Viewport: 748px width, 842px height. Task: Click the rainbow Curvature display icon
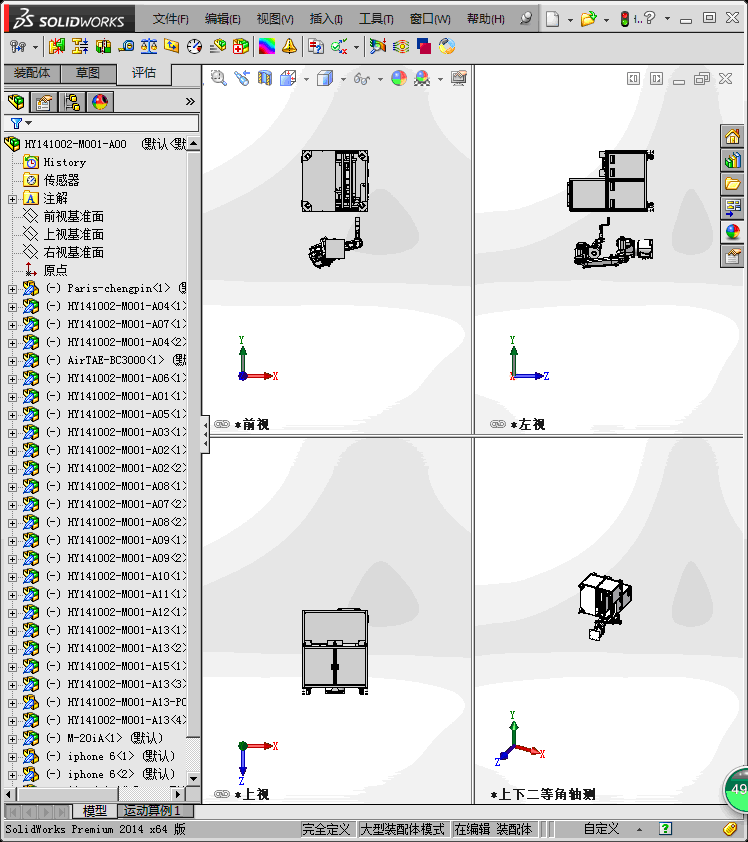(x=267, y=47)
